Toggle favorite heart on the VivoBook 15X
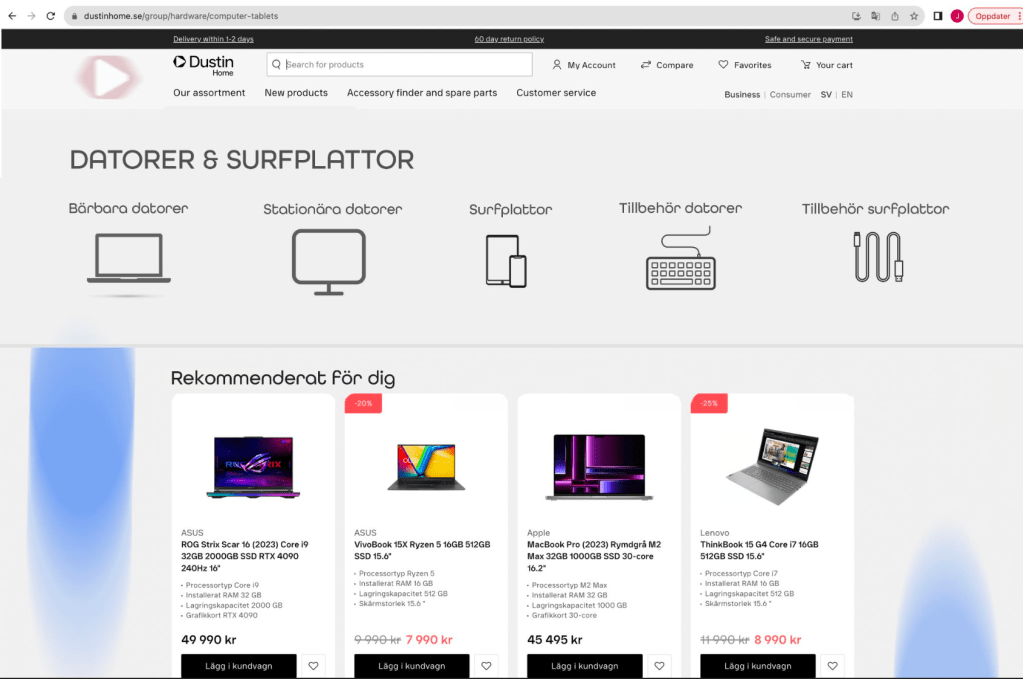 tap(486, 666)
